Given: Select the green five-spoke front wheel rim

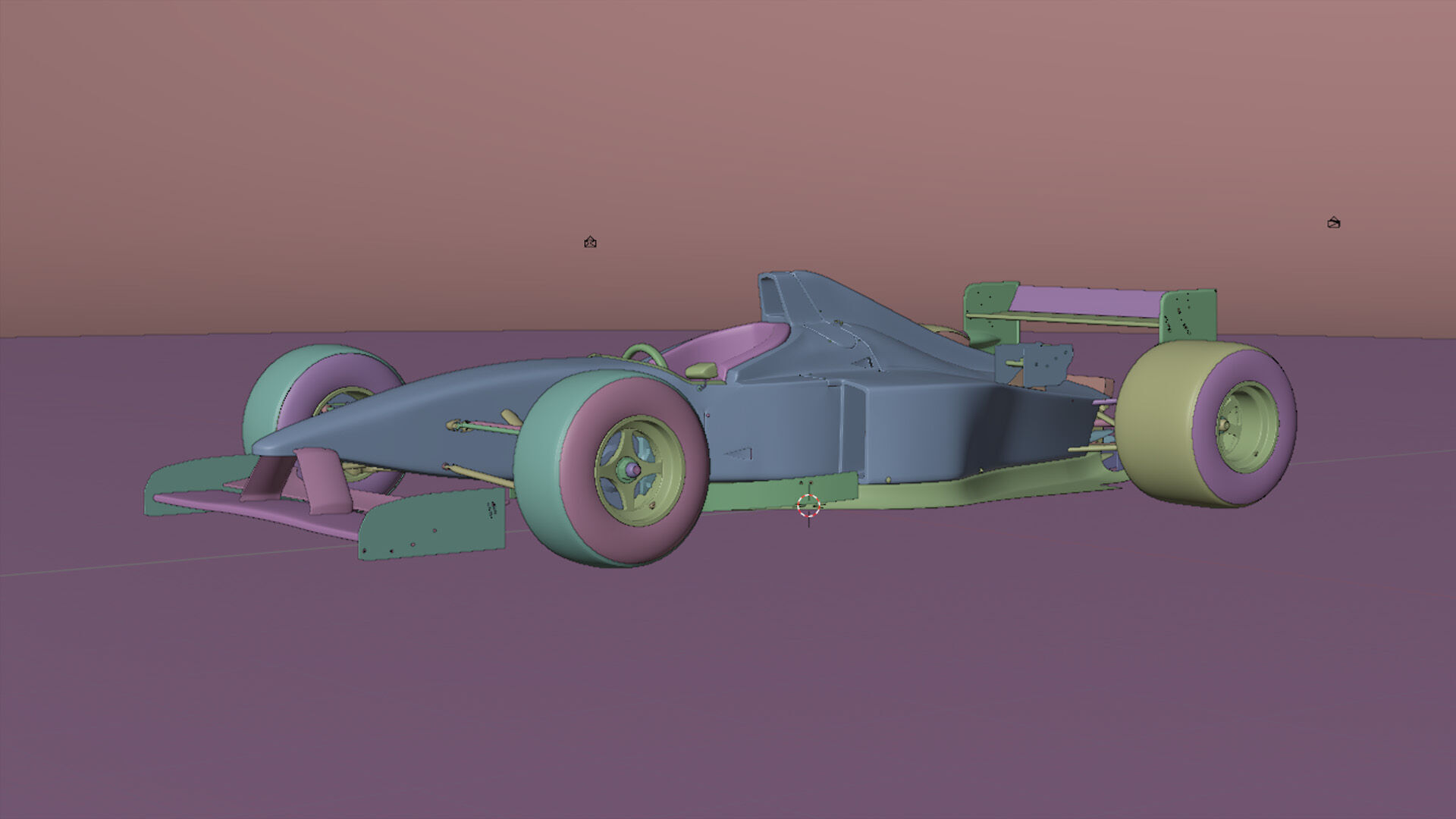Looking at the screenshot, I should [x=639, y=471].
